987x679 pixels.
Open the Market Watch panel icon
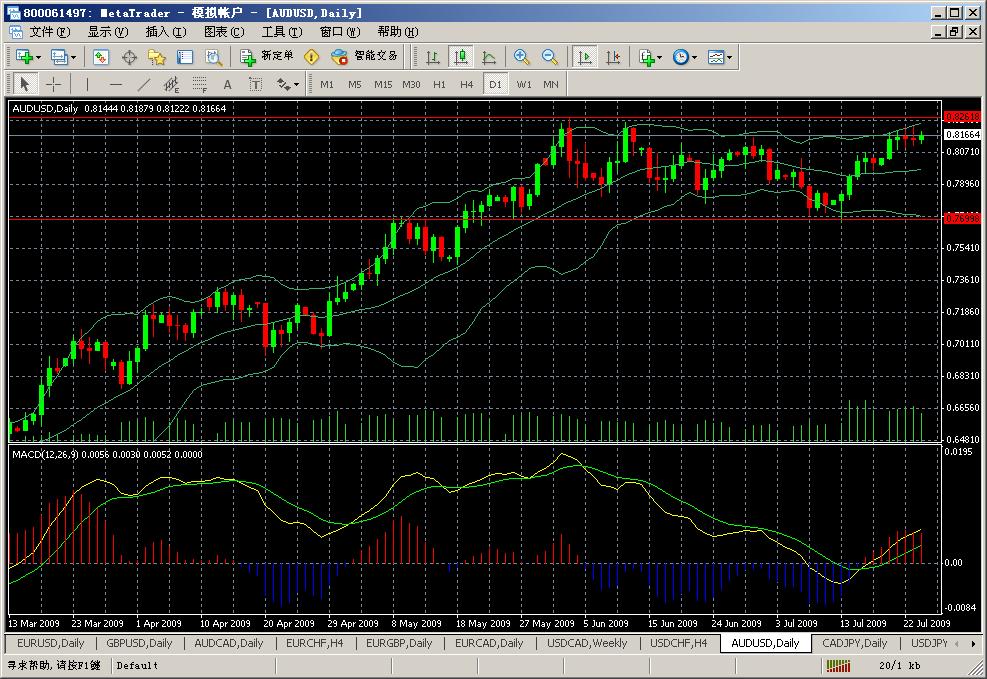(x=100, y=57)
